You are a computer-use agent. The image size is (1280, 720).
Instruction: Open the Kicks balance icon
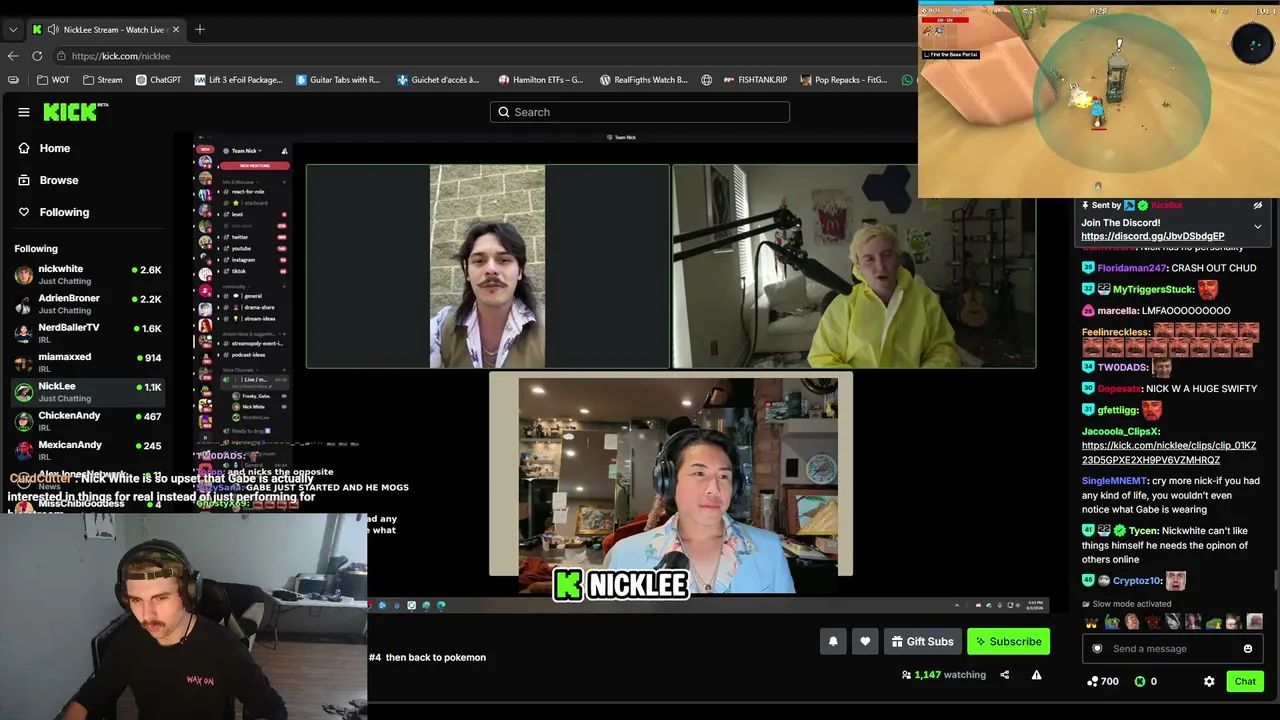click(1139, 681)
